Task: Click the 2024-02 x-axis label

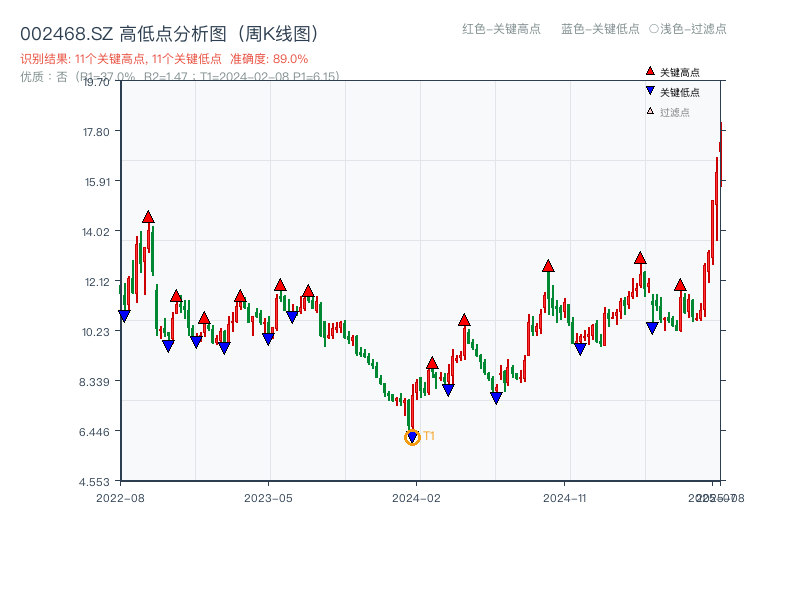Action: 416,498
